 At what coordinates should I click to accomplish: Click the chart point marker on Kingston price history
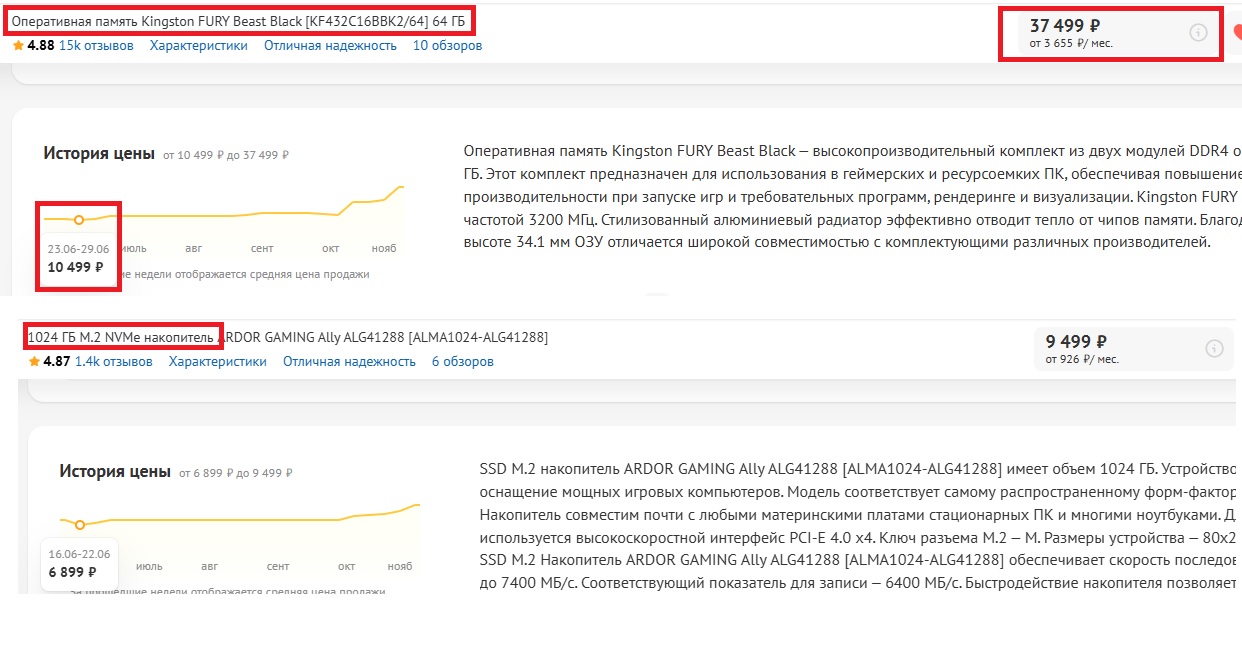tap(79, 219)
